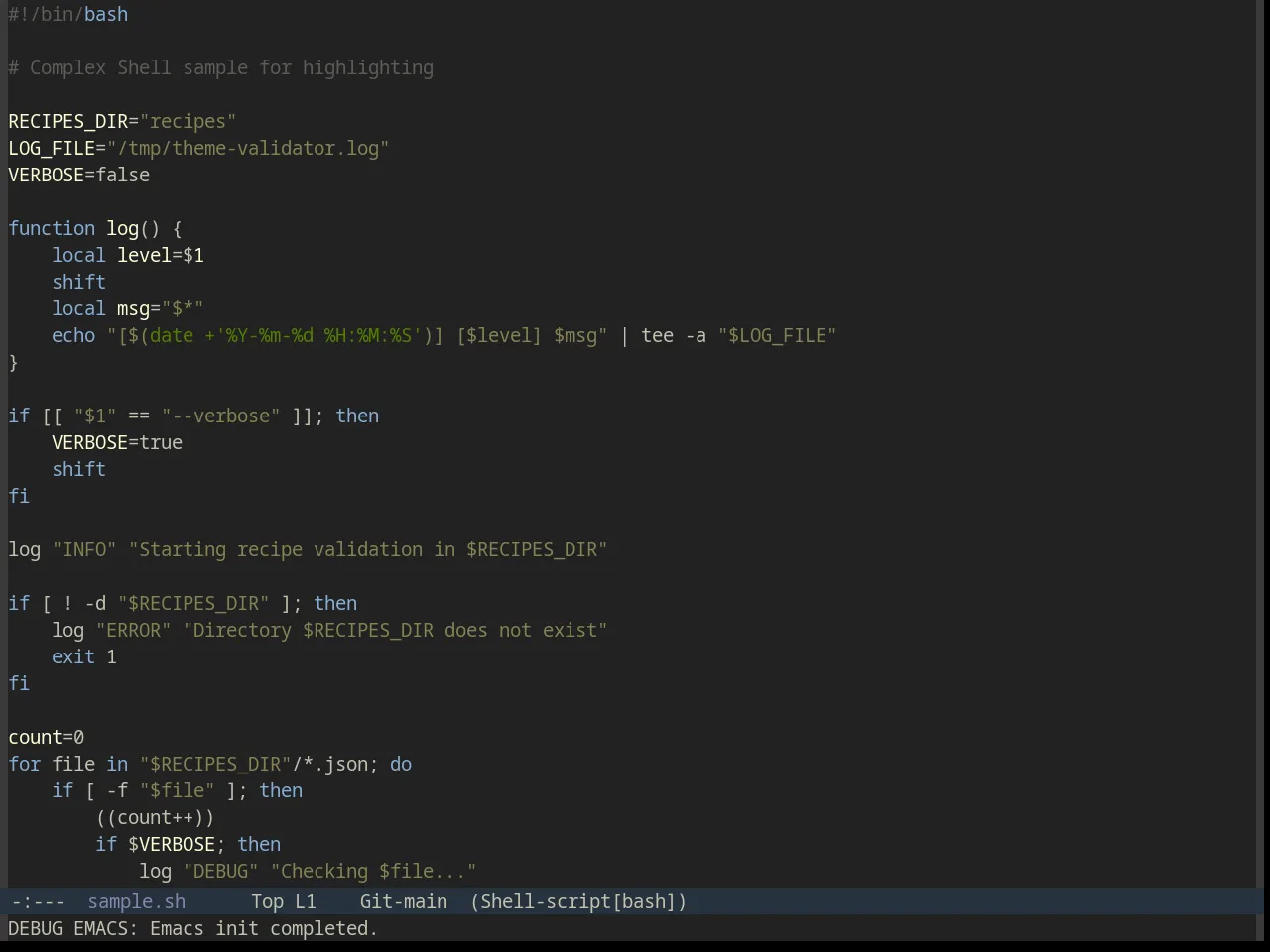The image size is (1270, 952).
Task: Click the 'exit 1' statement
Action: (84, 656)
